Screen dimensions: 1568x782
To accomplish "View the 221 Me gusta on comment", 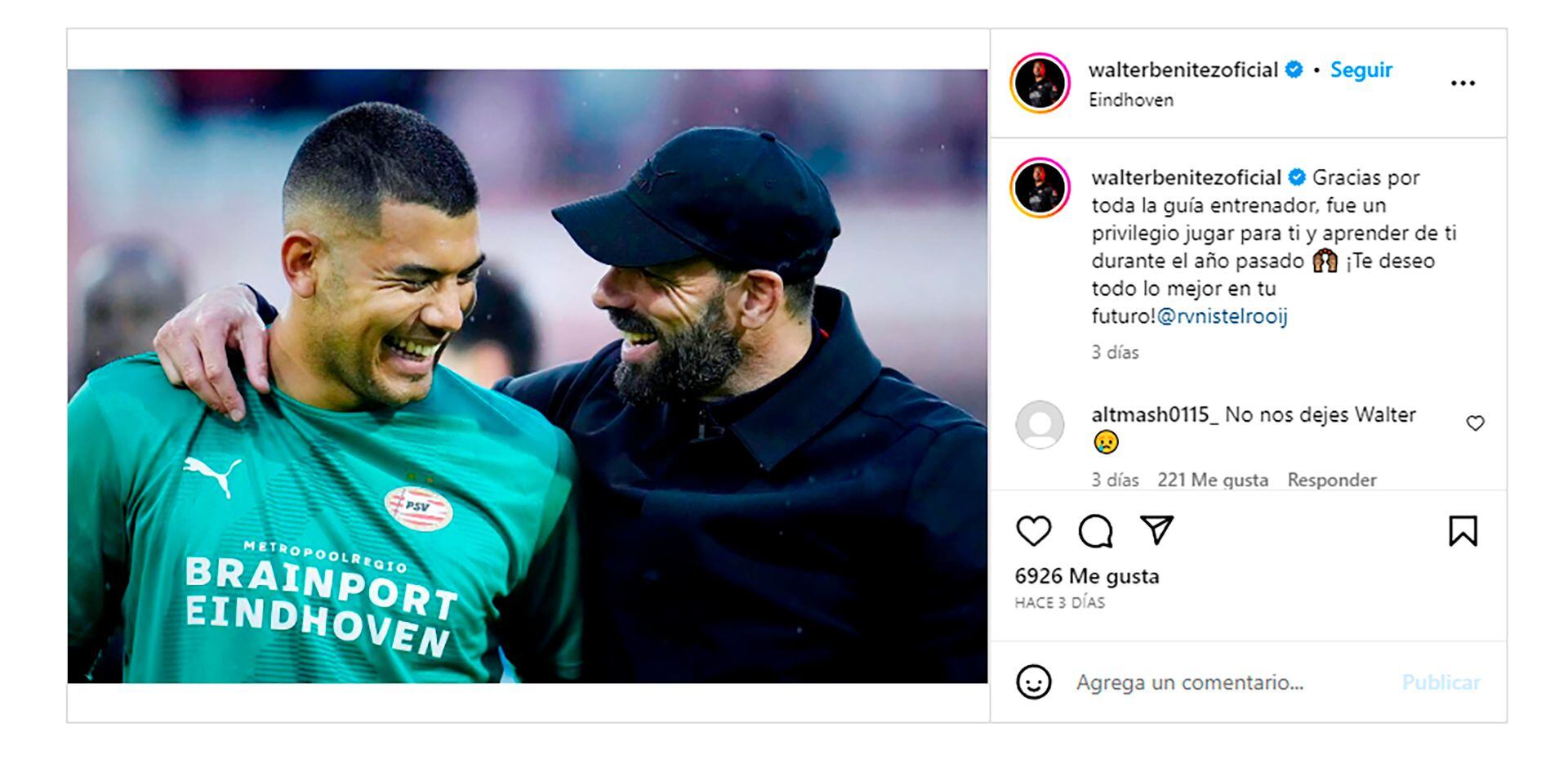I will point(1212,480).
